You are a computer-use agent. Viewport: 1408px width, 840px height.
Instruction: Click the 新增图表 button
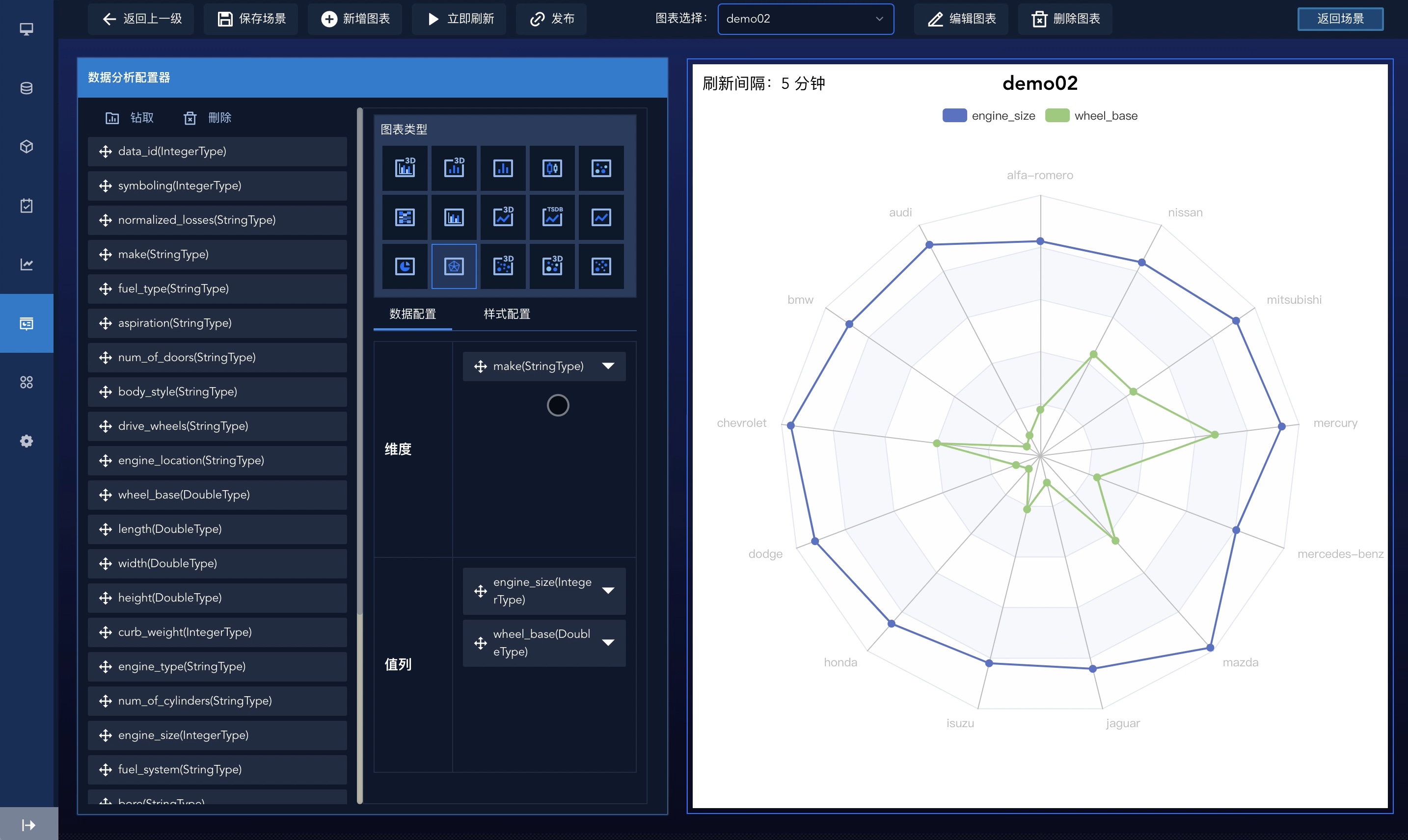(x=355, y=19)
